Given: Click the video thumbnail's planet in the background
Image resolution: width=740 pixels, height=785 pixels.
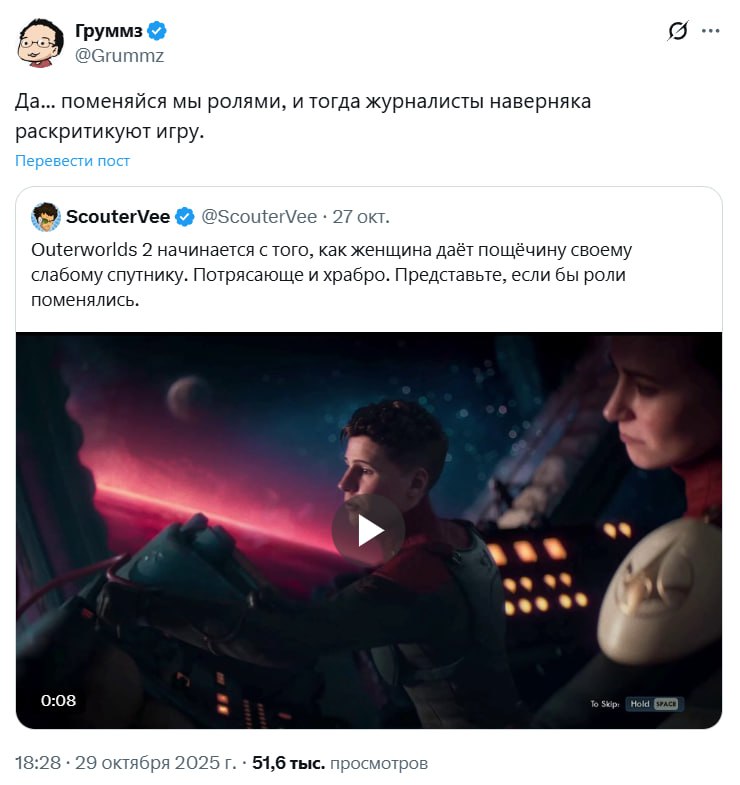Looking at the screenshot, I should click(186, 399).
